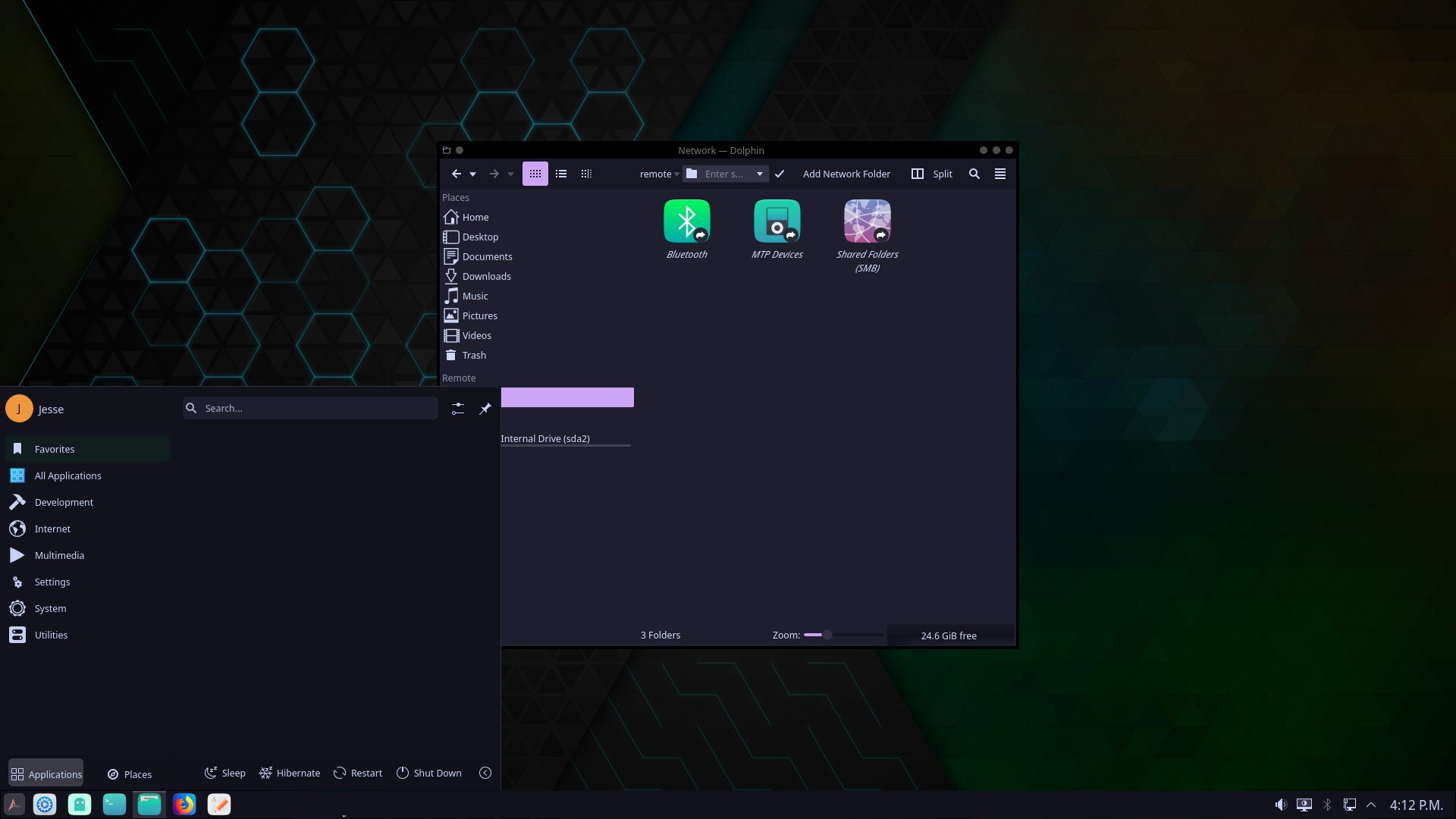The height and width of the screenshot is (819, 1456).
Task: Open the MTP Devices folder
Action: click(x=777, y=229)
